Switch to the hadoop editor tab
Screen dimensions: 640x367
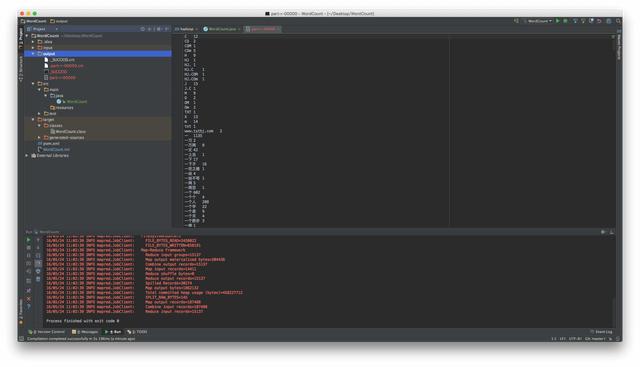pos(186,29)
